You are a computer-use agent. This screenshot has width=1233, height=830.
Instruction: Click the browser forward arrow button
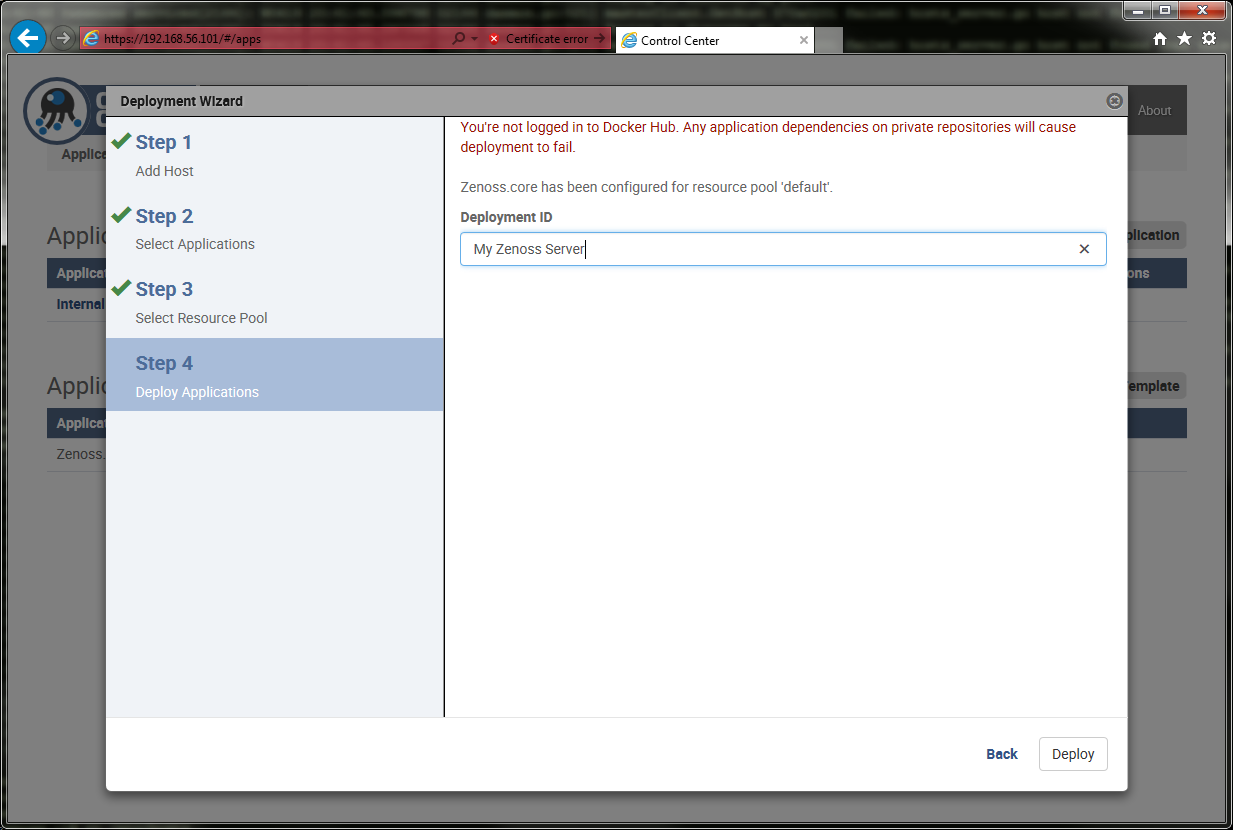(x=63, y=39)
